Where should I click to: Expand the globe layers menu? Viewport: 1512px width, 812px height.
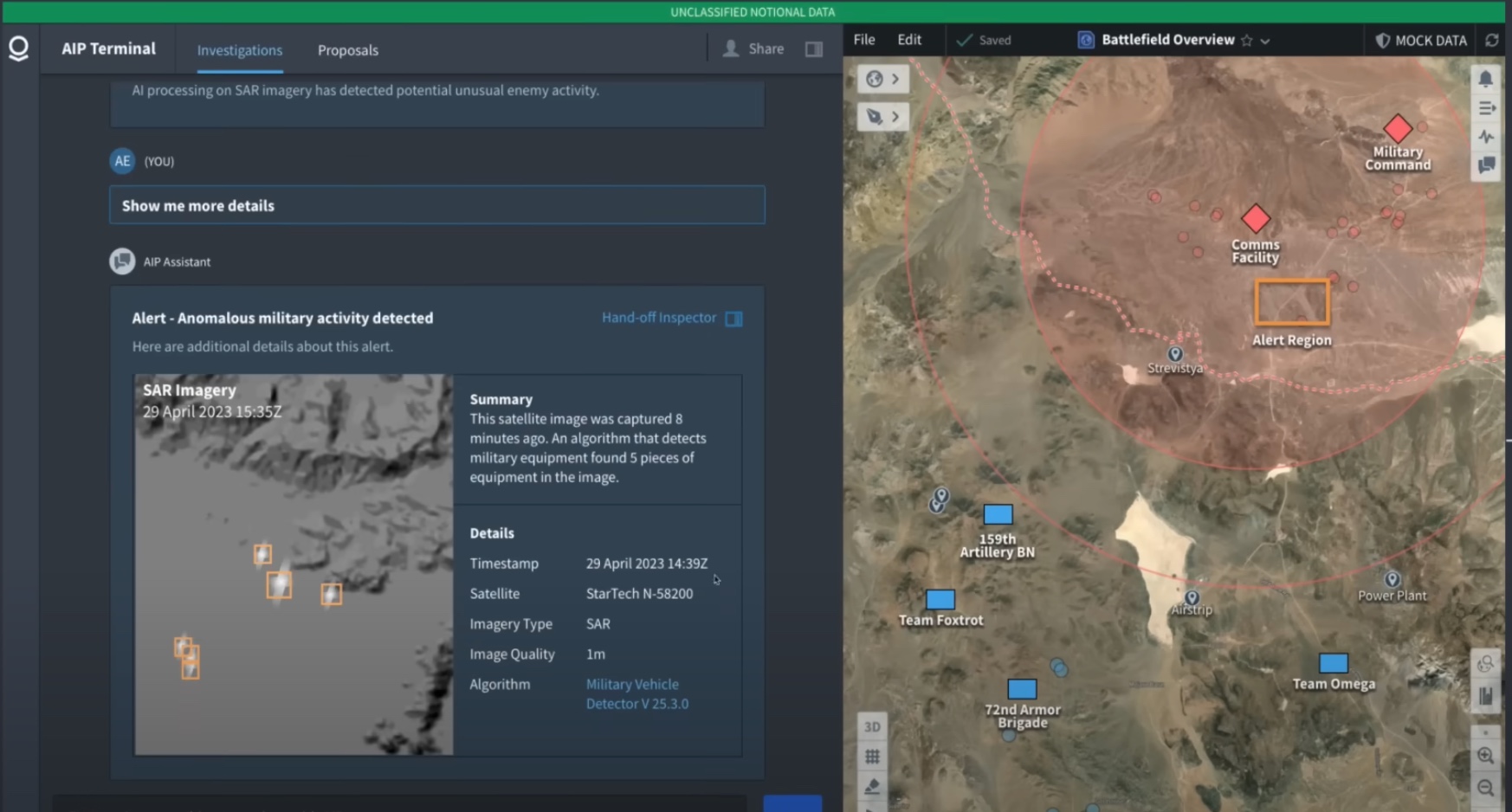click(x=882, y=80)
